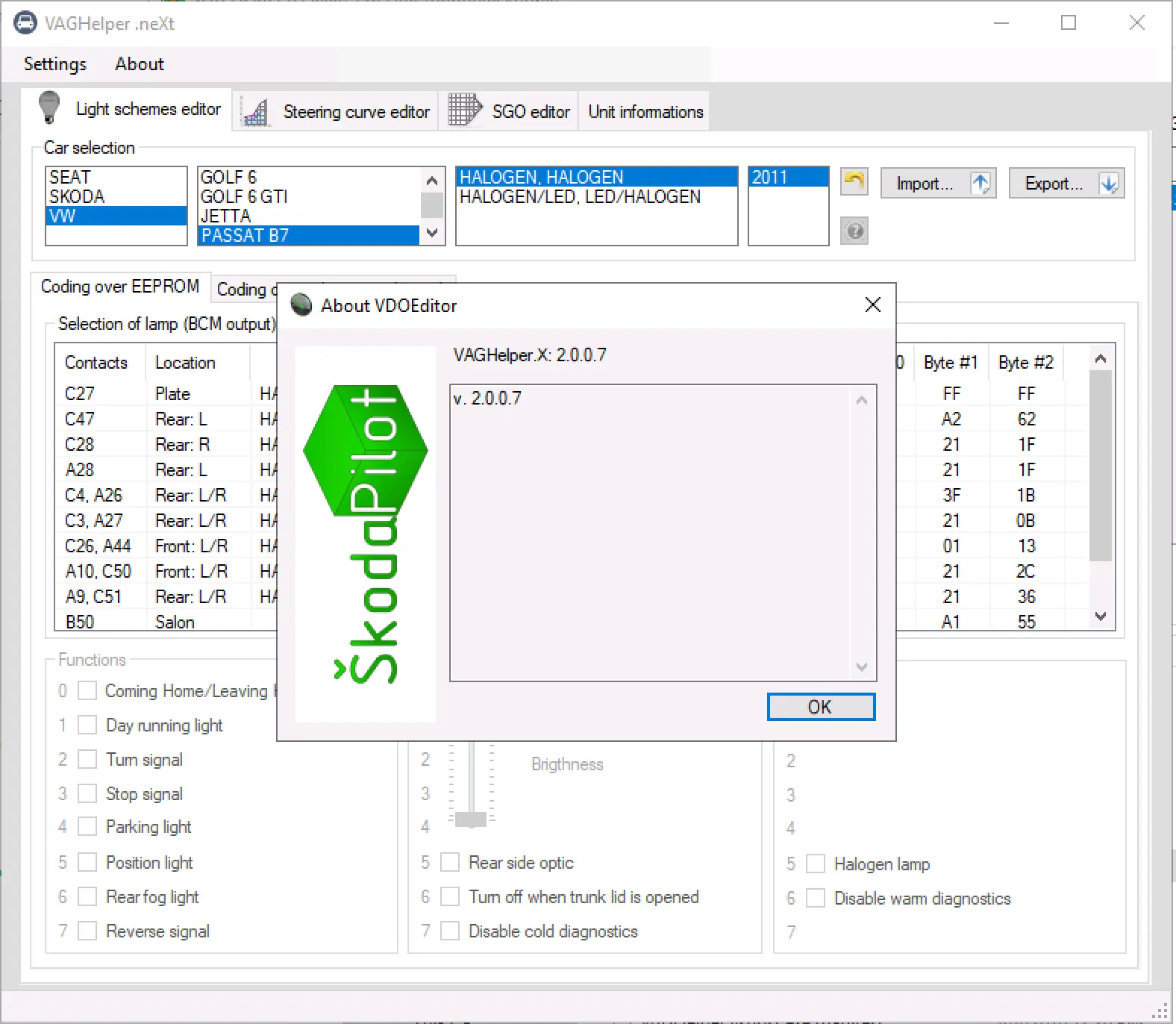Click model list scroll up arrow

pos(431,180)
